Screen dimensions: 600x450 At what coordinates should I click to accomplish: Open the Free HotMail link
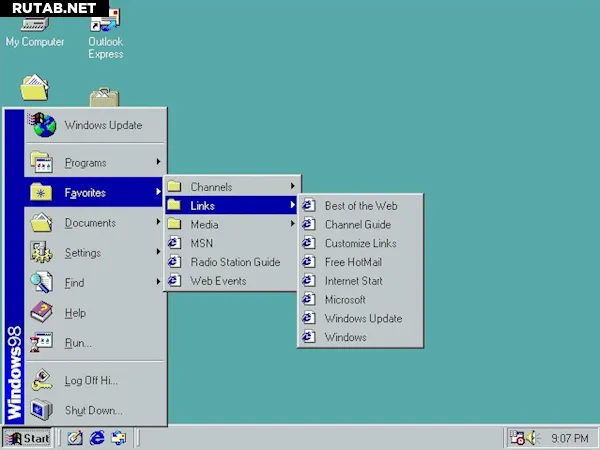point(353,262)
